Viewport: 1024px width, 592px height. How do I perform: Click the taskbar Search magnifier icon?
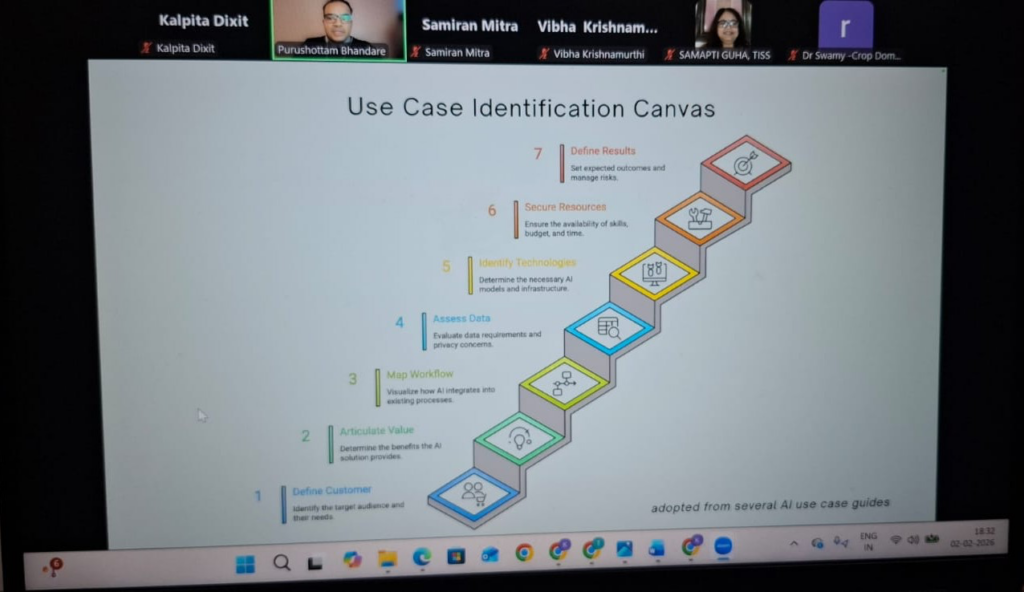[x=282, y=563]
